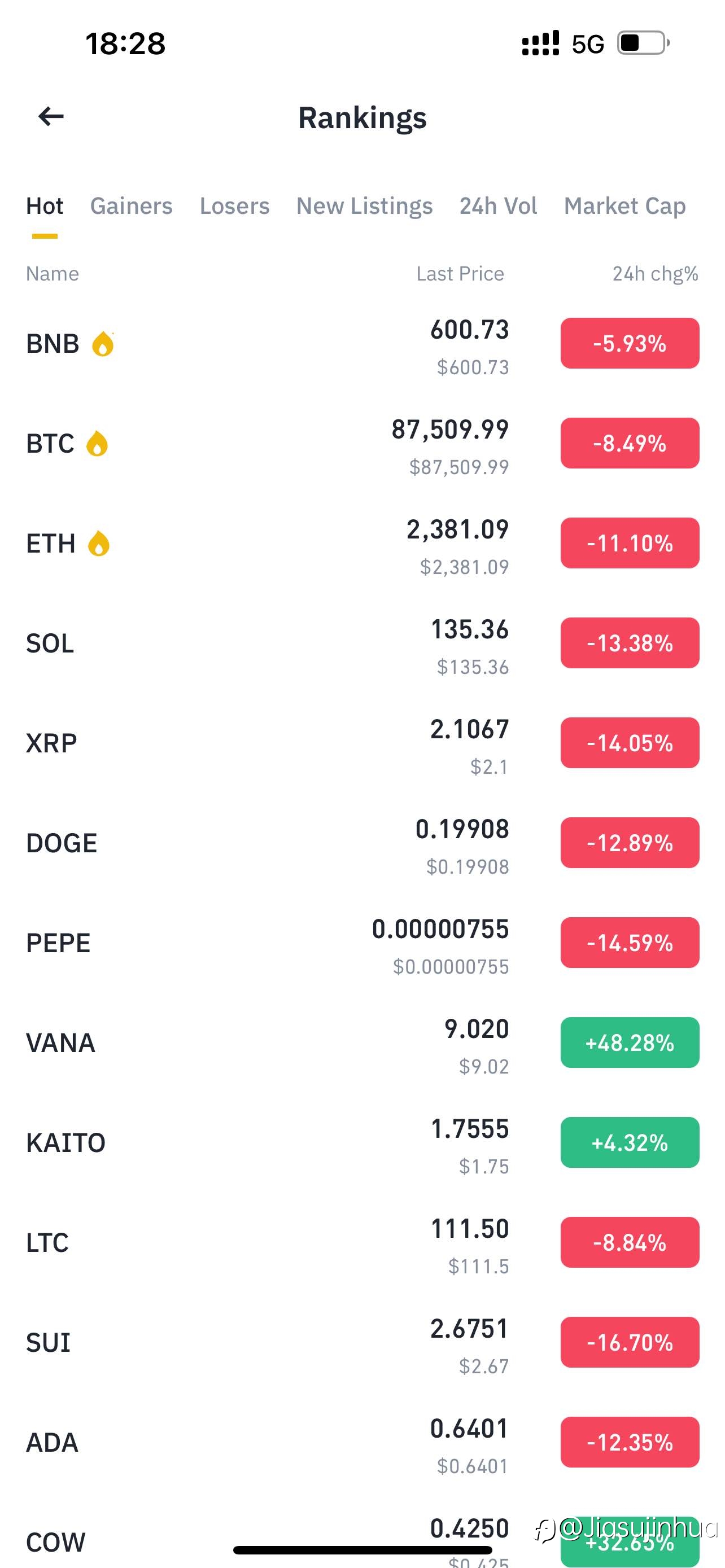Open the Losers tab
725x1568 pixels.
pos(234,207)
